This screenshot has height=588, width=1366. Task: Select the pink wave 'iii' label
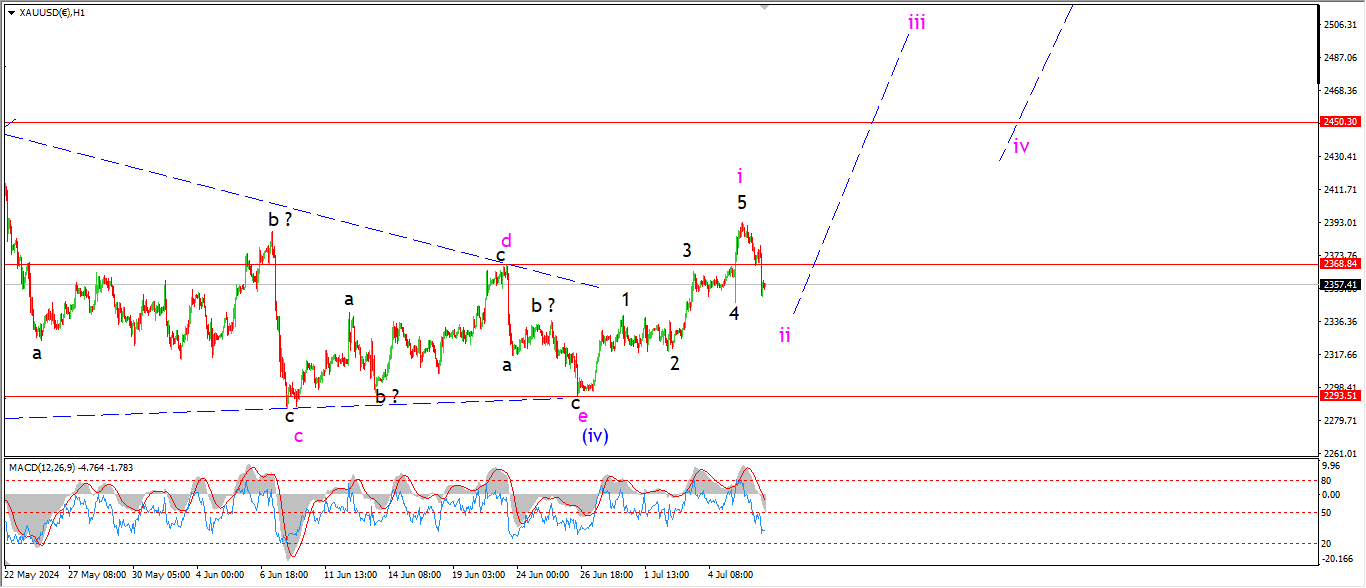916,22
